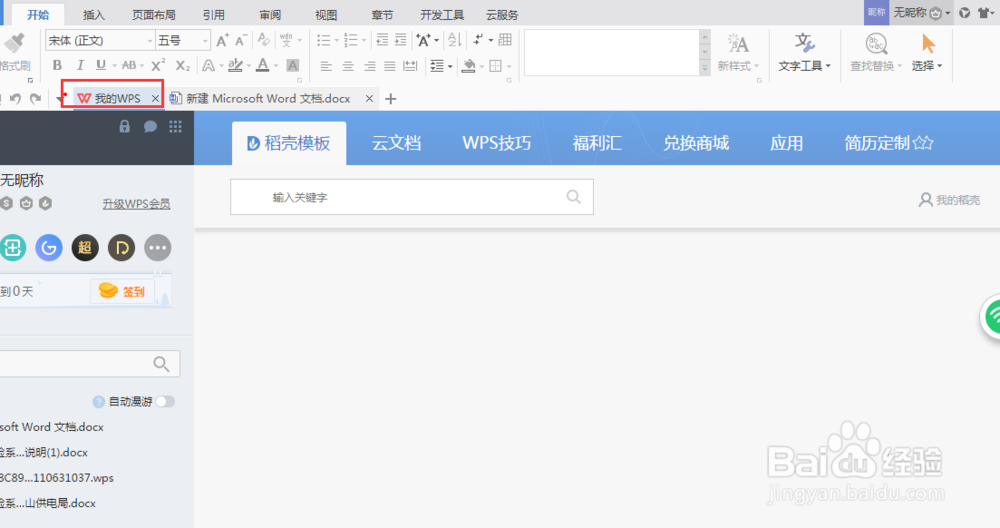The image size is (1000, 528).
Task: Redo the last action
Action: (x=36, y=98)
